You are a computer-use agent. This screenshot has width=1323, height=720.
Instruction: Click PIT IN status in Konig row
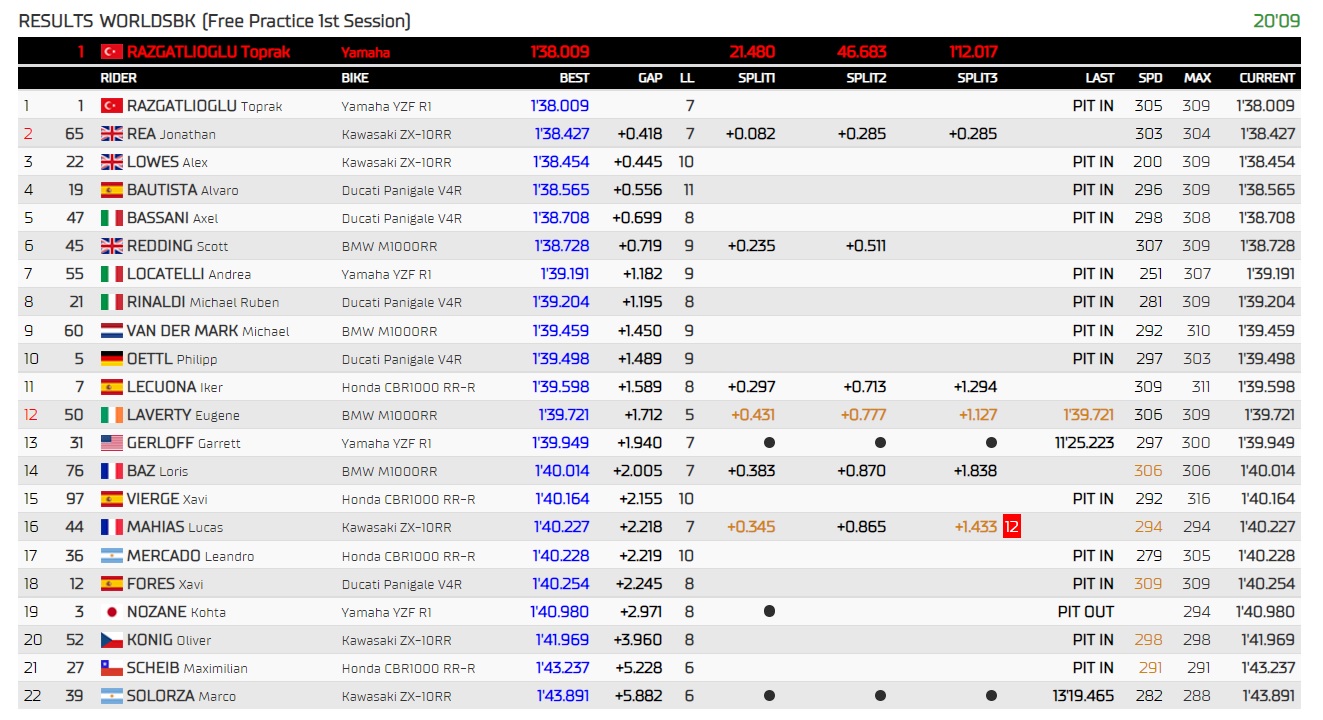1093,640
